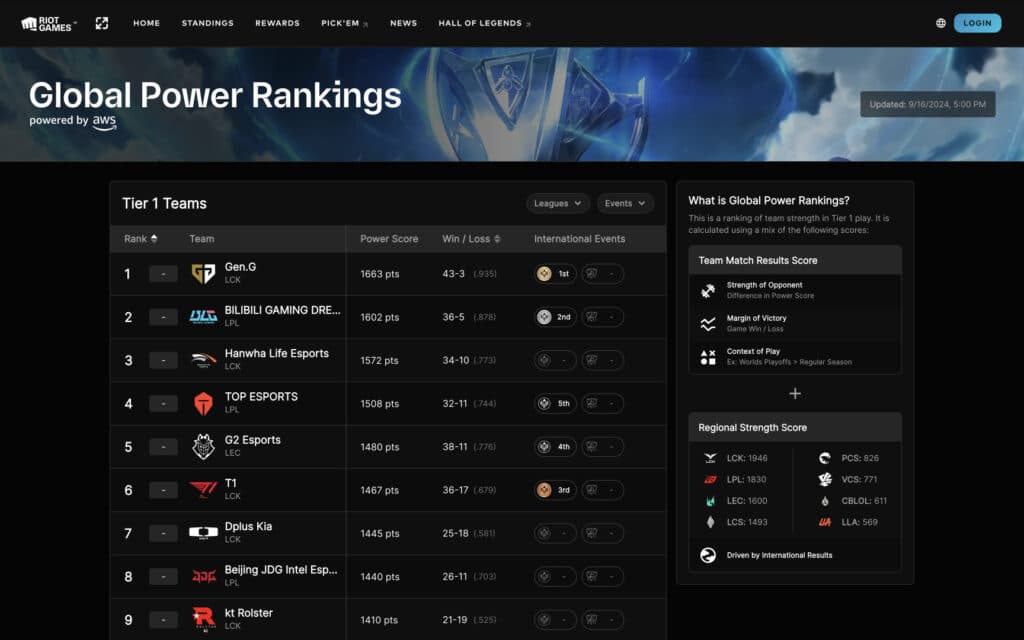This screenshot has height=640, width=1024.
Task: Click the plus icon between the score panels
Action: (x=795, y=394)
